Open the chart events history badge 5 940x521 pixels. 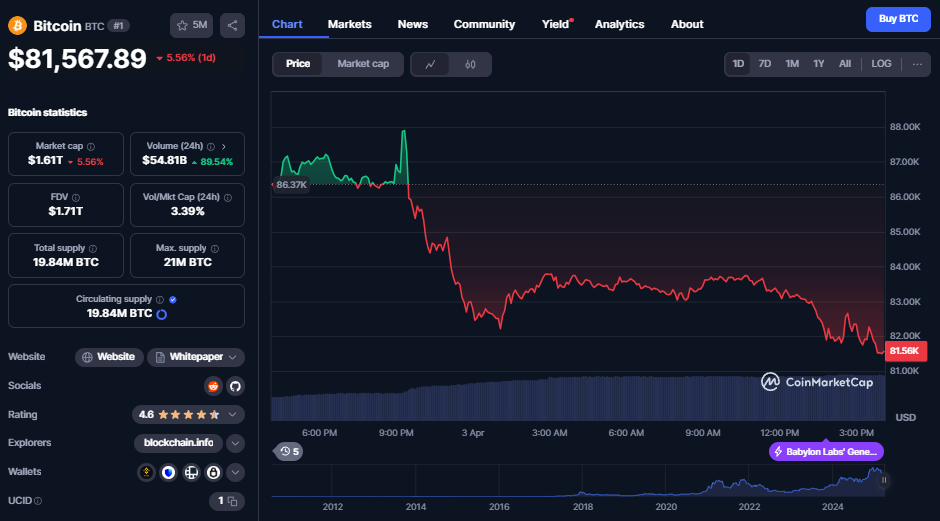click(288, 451)
